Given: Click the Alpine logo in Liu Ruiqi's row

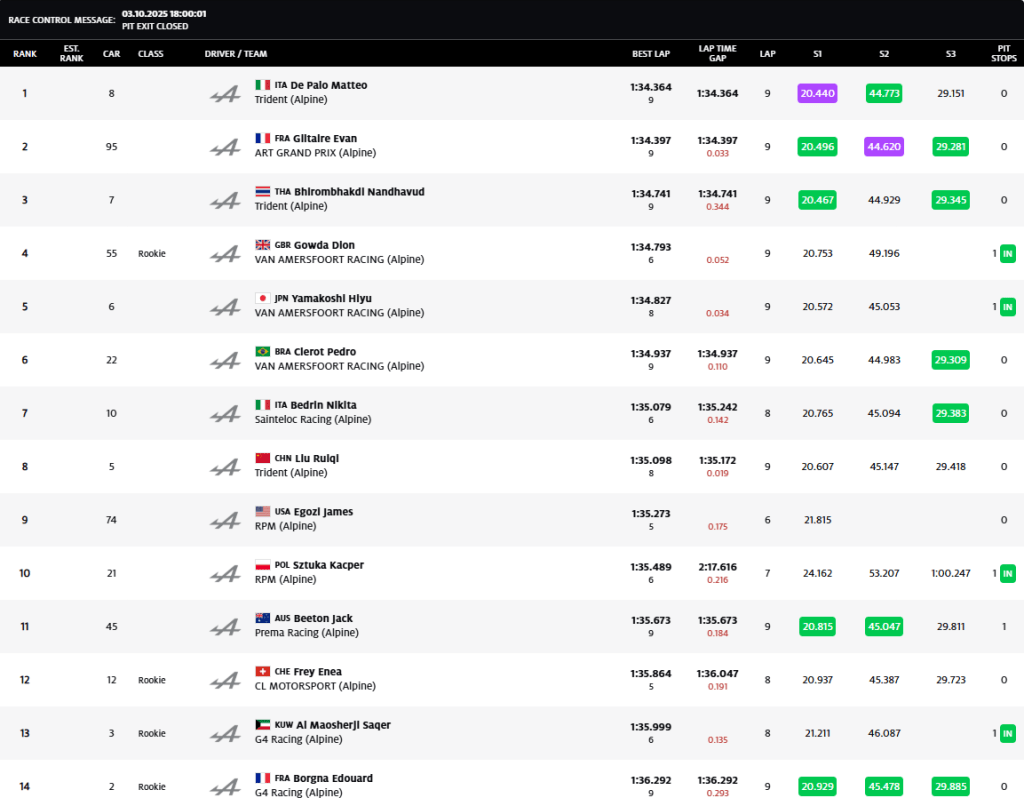Looking at the screenshot, I should click(x=225, y=468).
